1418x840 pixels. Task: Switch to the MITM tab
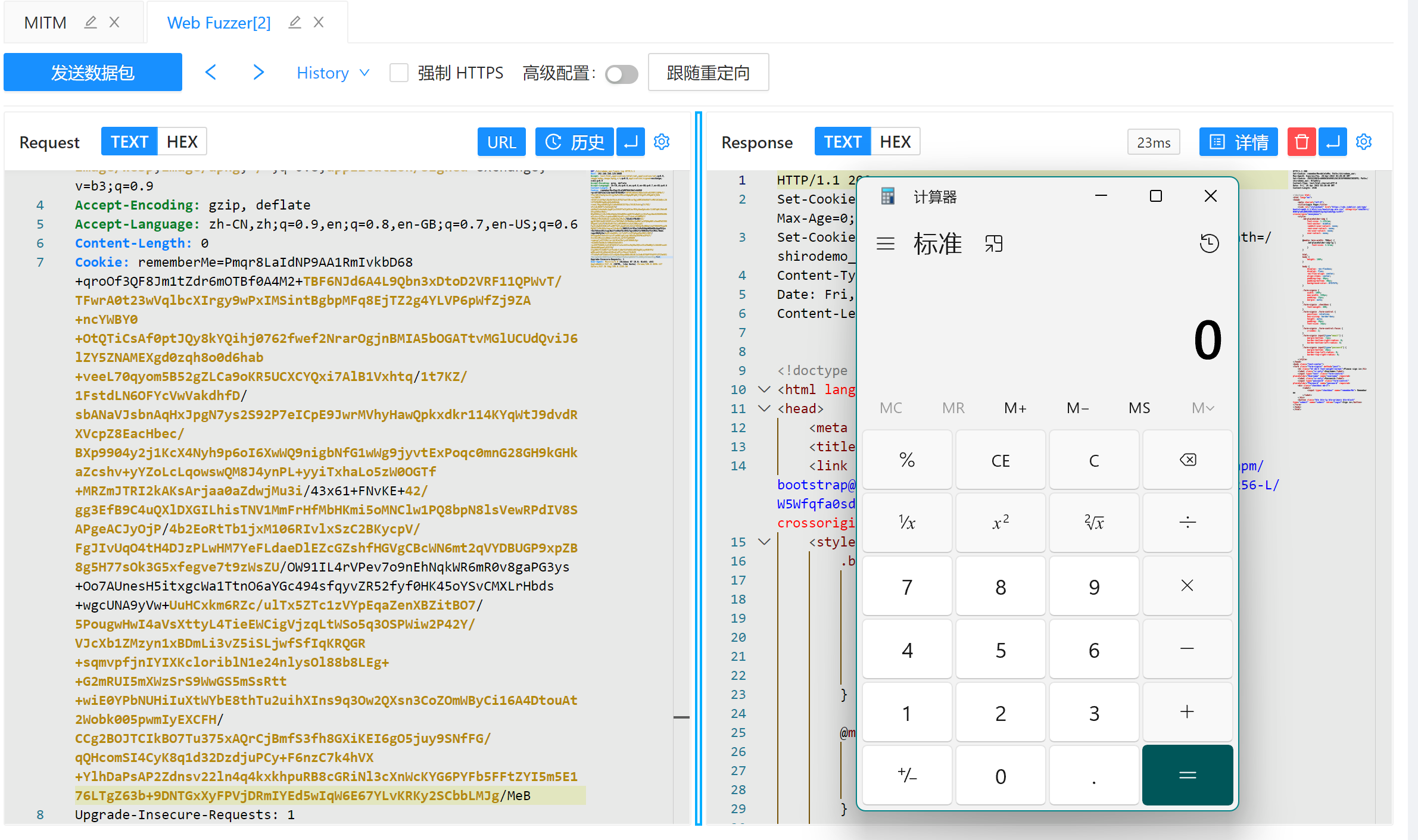pos(45,23)
